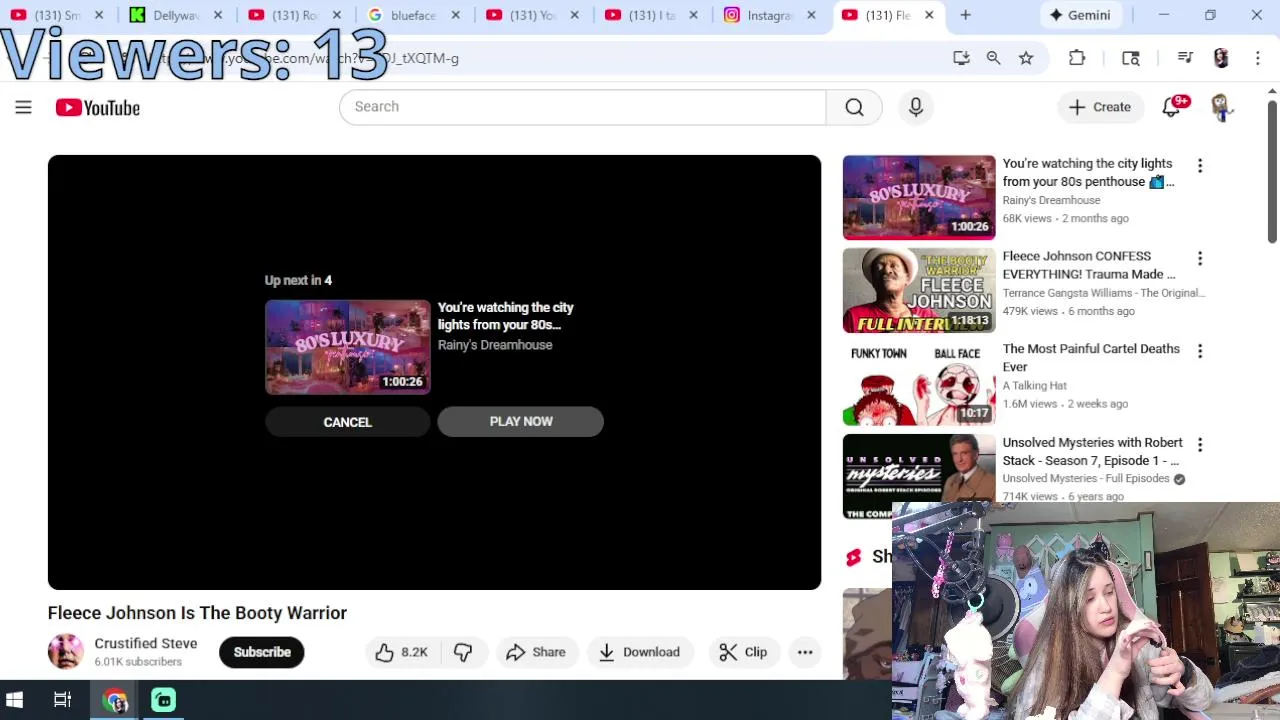Open the Create button
This screenshot has width=1280, height=720.
1100,107
